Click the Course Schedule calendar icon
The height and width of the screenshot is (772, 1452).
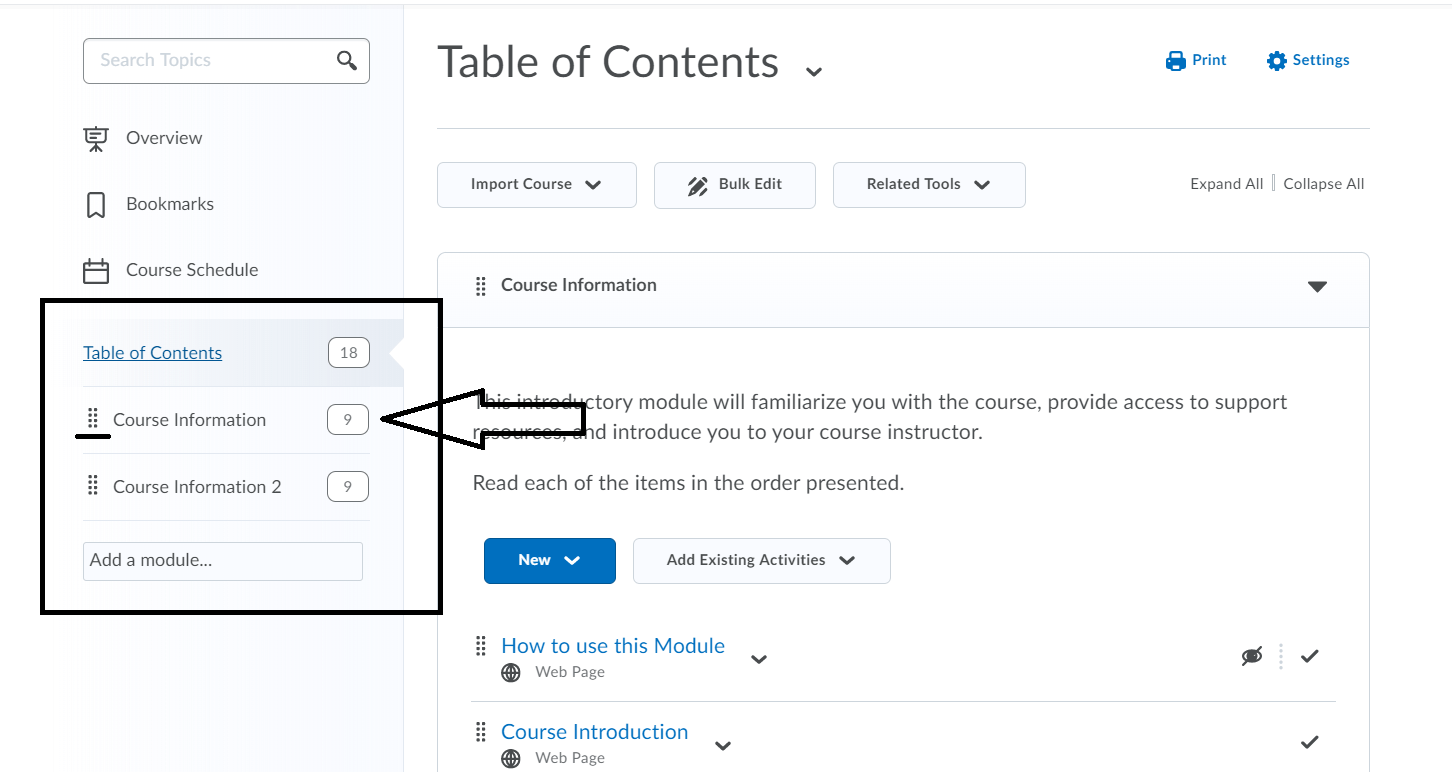pyautogui.click(x=96, y=271)
